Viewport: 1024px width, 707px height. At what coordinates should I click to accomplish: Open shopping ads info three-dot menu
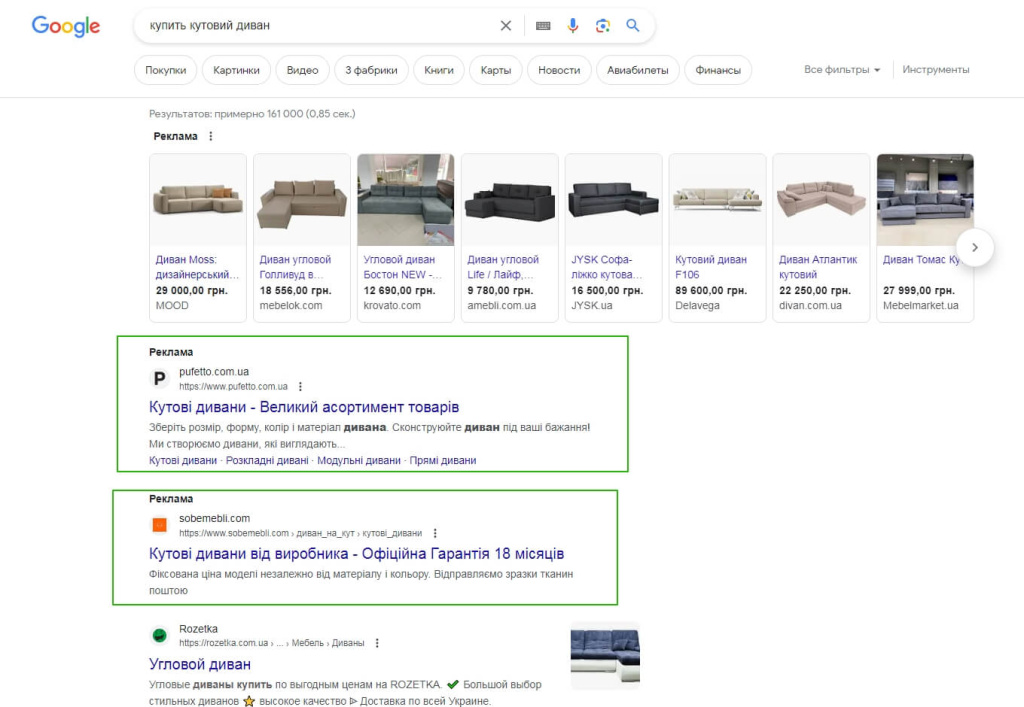(210, 136)
